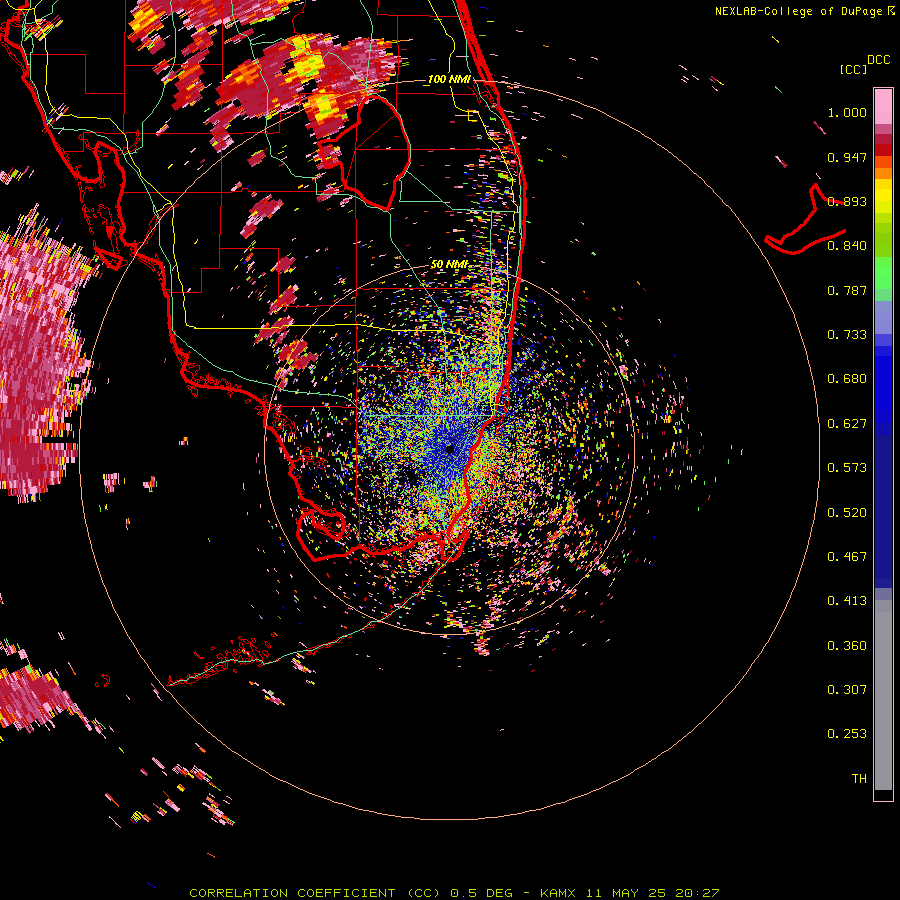Pick the gray color bar segment near 0.307

tap(883, 695)
